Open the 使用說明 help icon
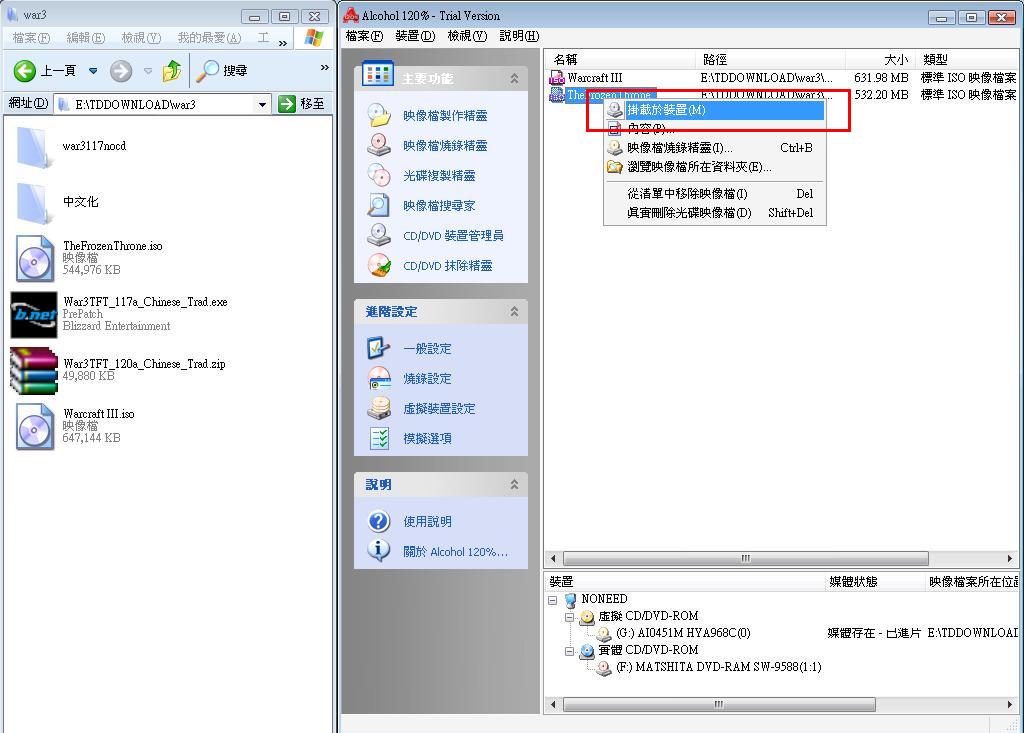Image resolution: width=1024 pixels, height=733 pixels. [379, 521]
